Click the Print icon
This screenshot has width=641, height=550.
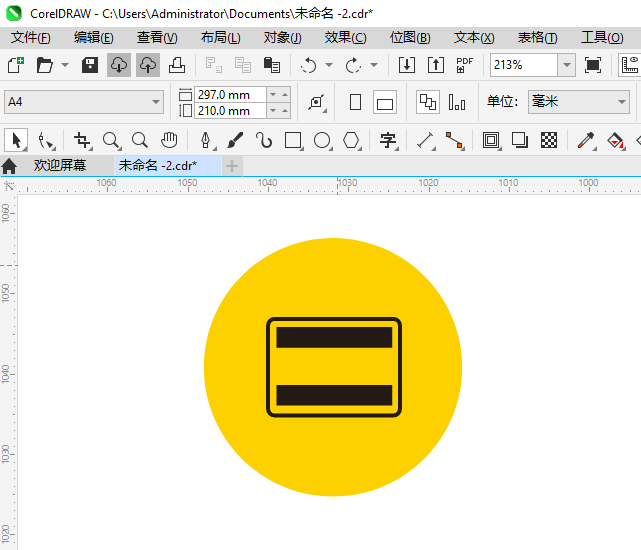(177, 65)
